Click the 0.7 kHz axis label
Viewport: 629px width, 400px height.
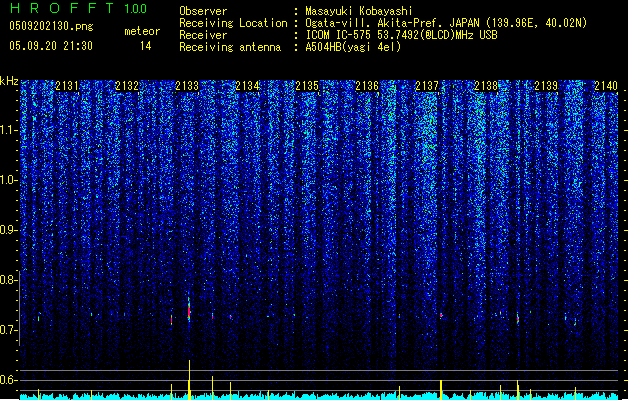coord(9,330)
